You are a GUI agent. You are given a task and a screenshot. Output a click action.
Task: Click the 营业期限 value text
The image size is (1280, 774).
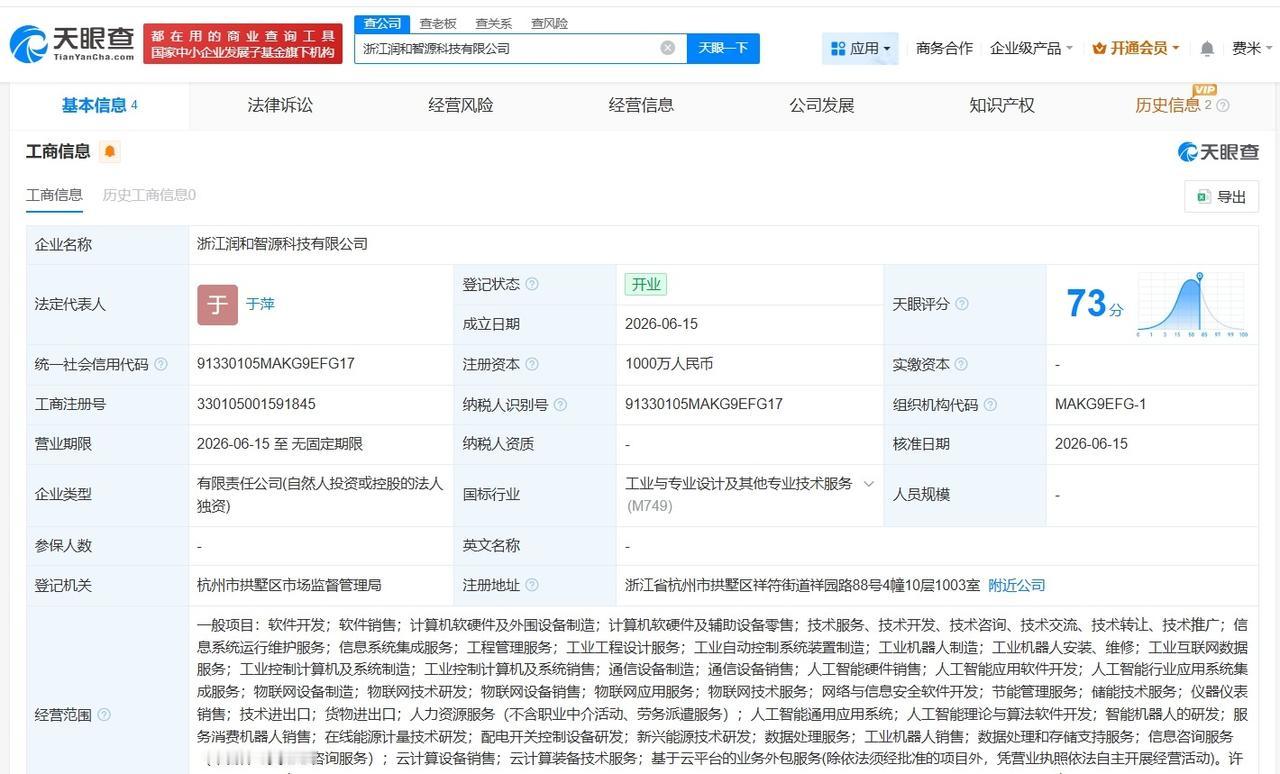pyautogui.click(x=280, y=444)
